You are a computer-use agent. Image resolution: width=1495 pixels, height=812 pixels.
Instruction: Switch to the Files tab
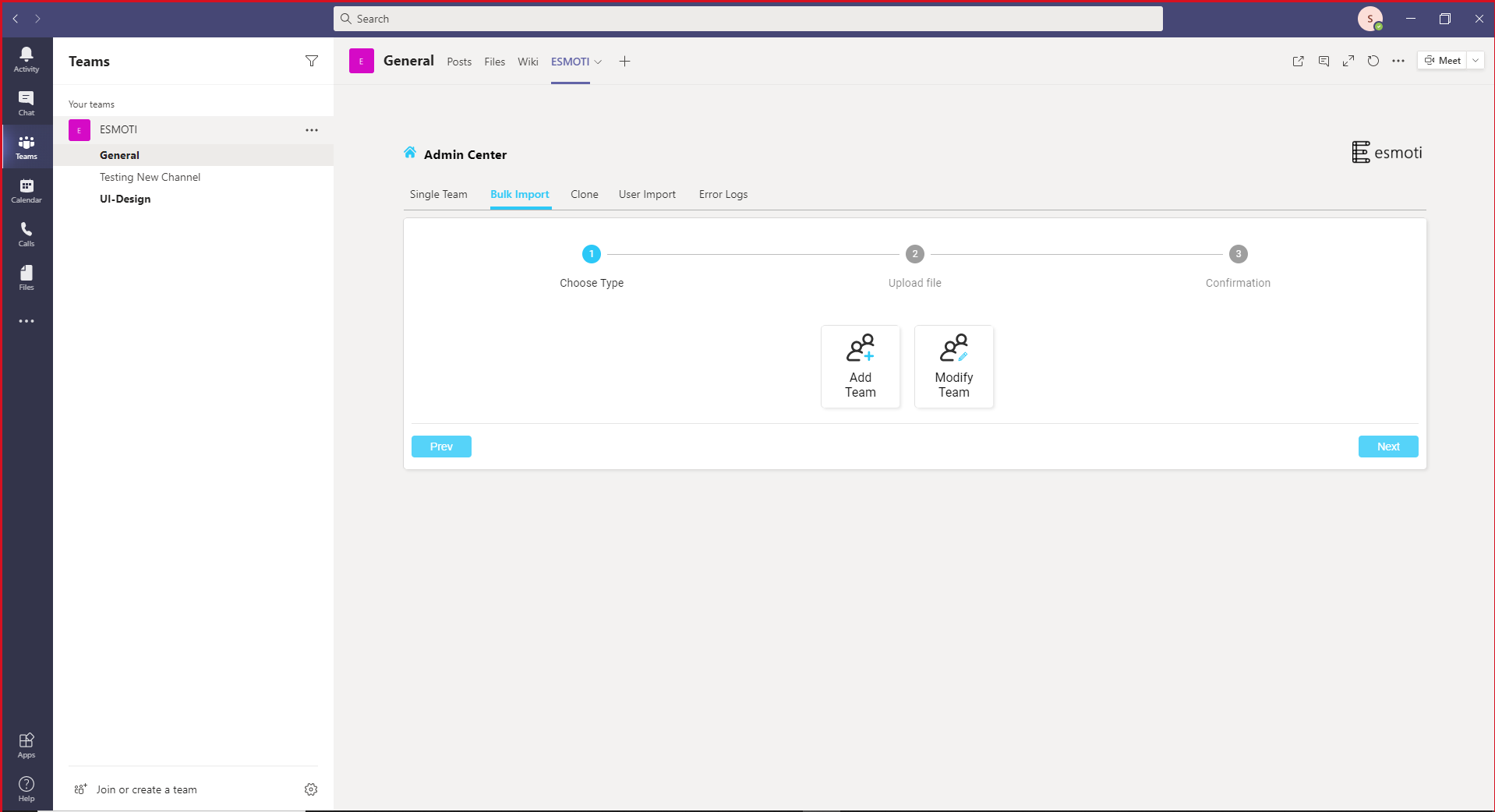tap(495, 62)
